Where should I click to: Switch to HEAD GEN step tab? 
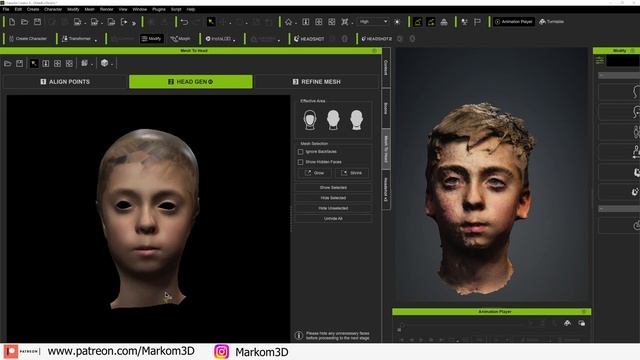pyautogui.click(x=191, y=82)
